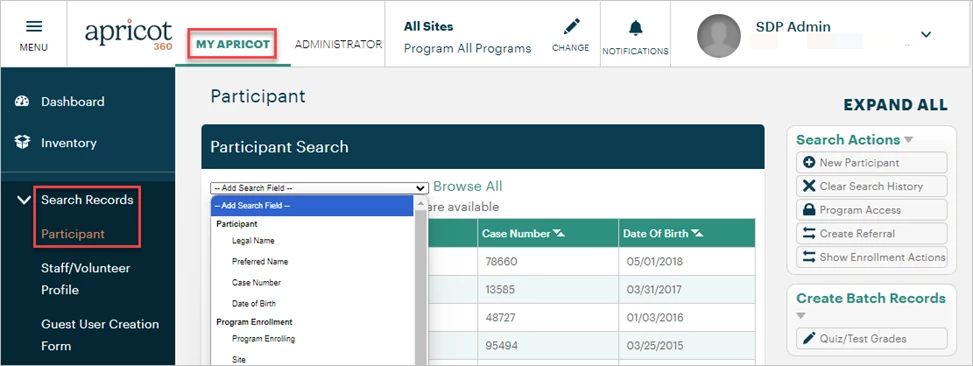Image resolution: width=973 pixels, height=366 pixels.
Task: Click the pencil icon on Quiz/Test Grades
Action: 809,338
